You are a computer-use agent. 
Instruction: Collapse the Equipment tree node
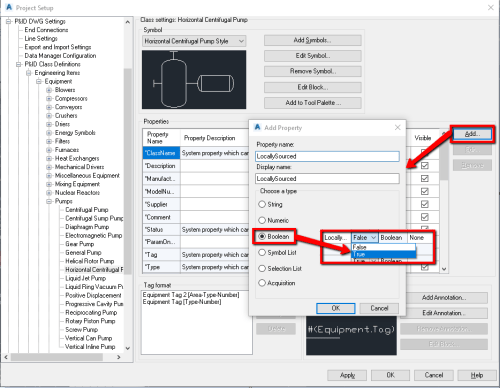coord(39,82)
